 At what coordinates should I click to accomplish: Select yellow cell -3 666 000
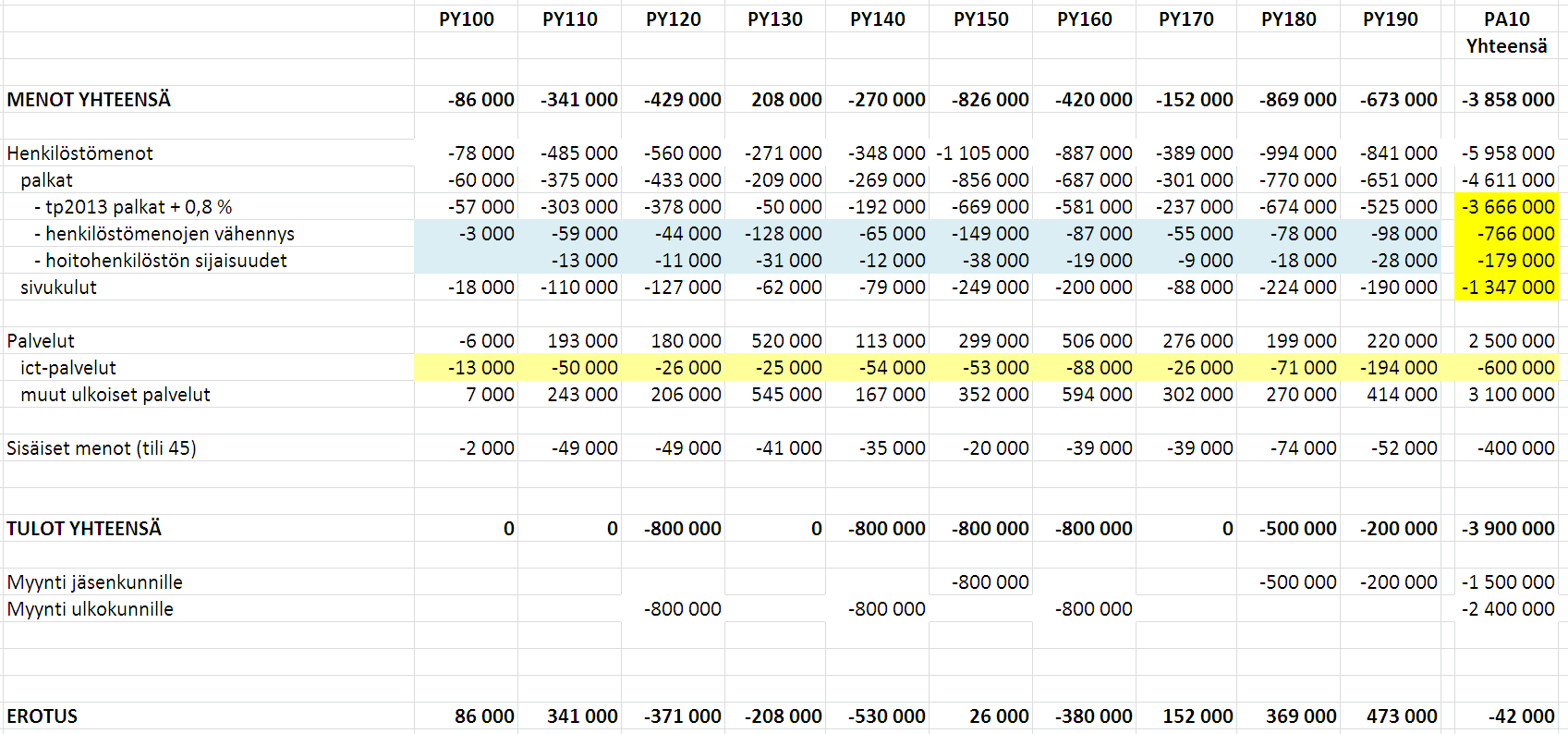click(1508, 207)
